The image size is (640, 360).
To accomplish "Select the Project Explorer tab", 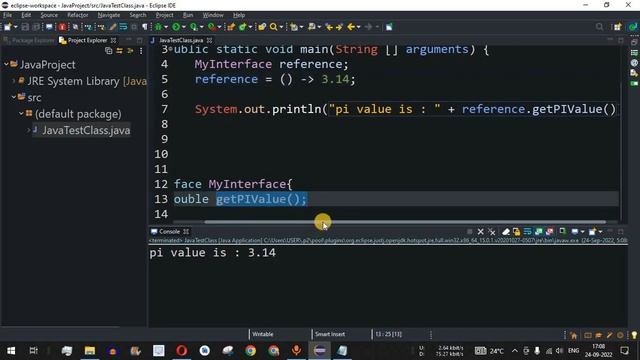I will (87, 40).
